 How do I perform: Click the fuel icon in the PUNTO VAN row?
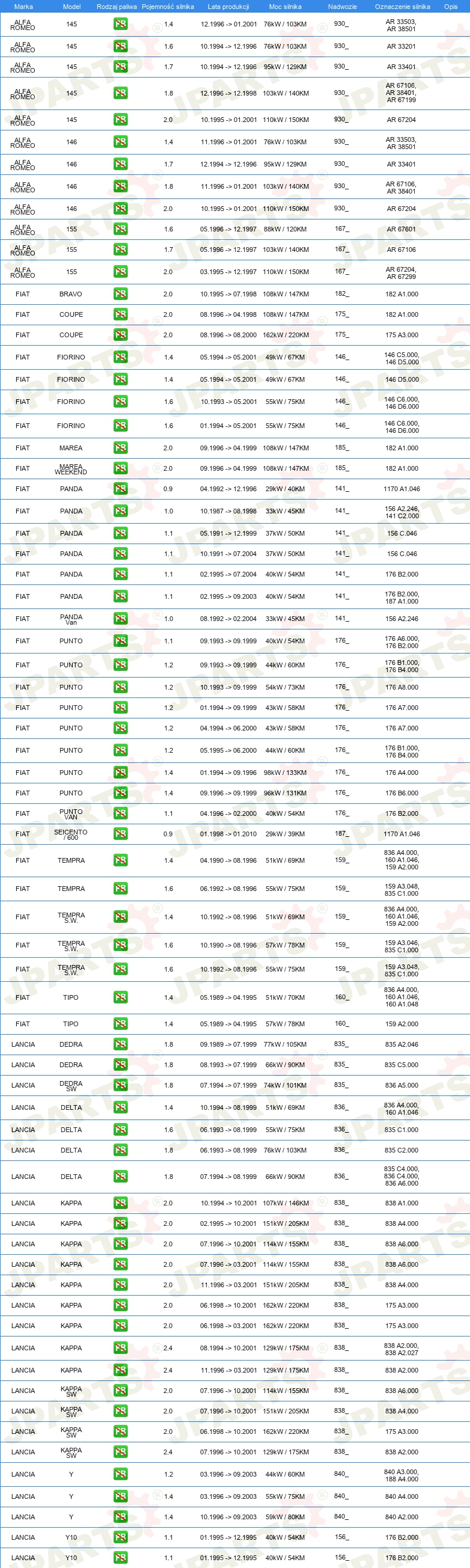click(121, 813)
